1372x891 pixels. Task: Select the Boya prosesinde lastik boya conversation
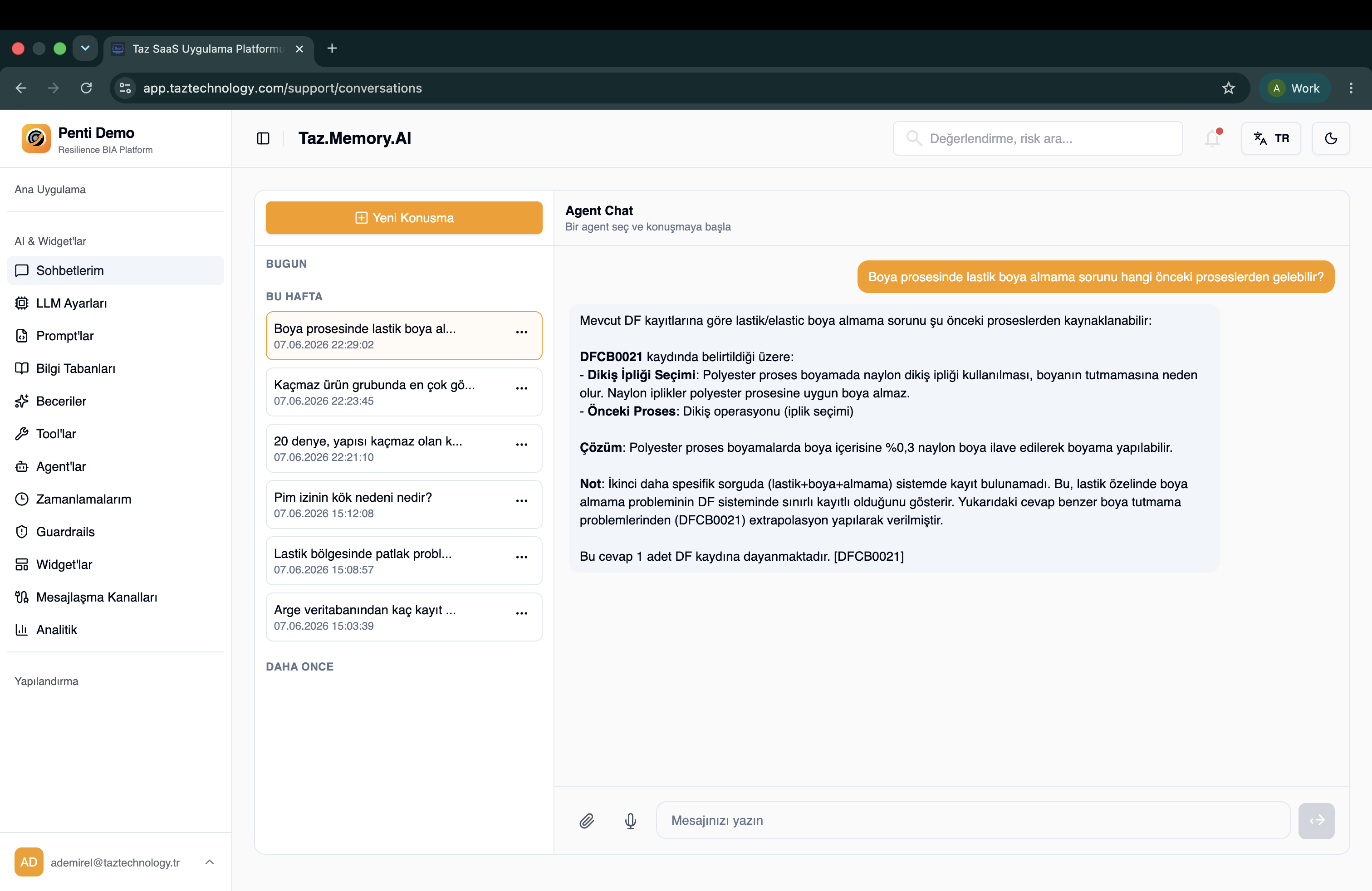403,336
